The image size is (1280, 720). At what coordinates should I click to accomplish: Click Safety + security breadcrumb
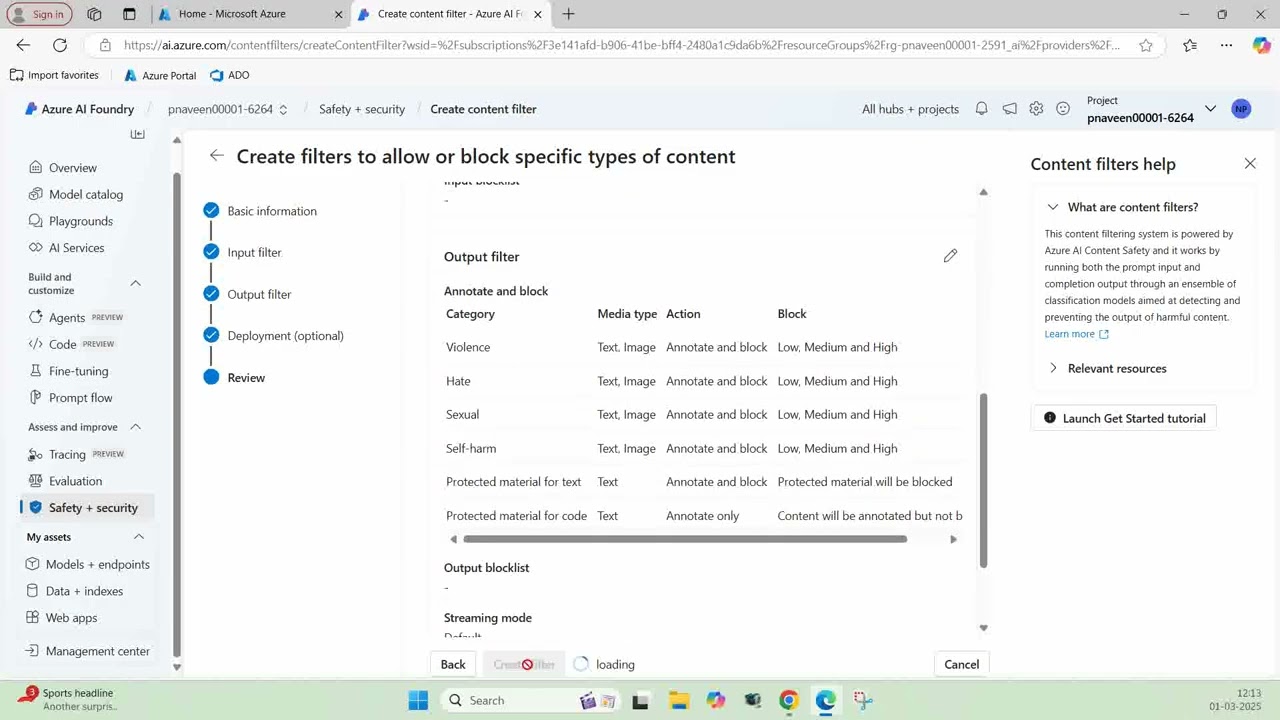[x=362, y=109]
